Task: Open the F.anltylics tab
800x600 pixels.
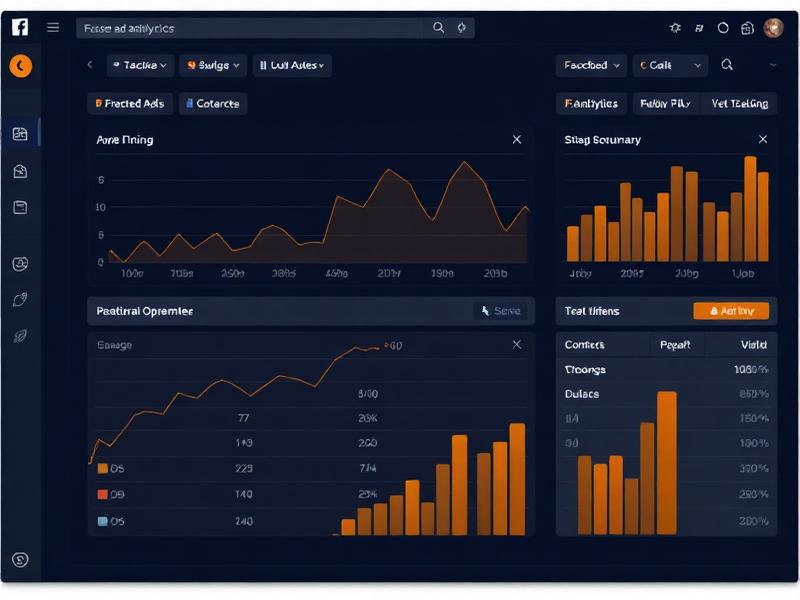Action: 591,104
